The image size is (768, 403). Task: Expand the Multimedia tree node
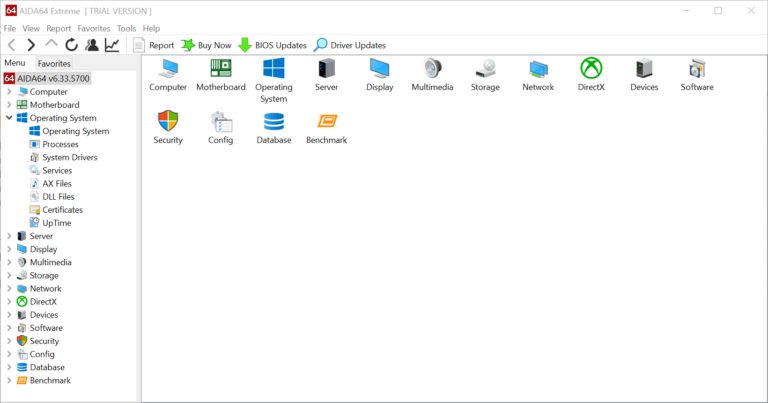coord(9,262)
